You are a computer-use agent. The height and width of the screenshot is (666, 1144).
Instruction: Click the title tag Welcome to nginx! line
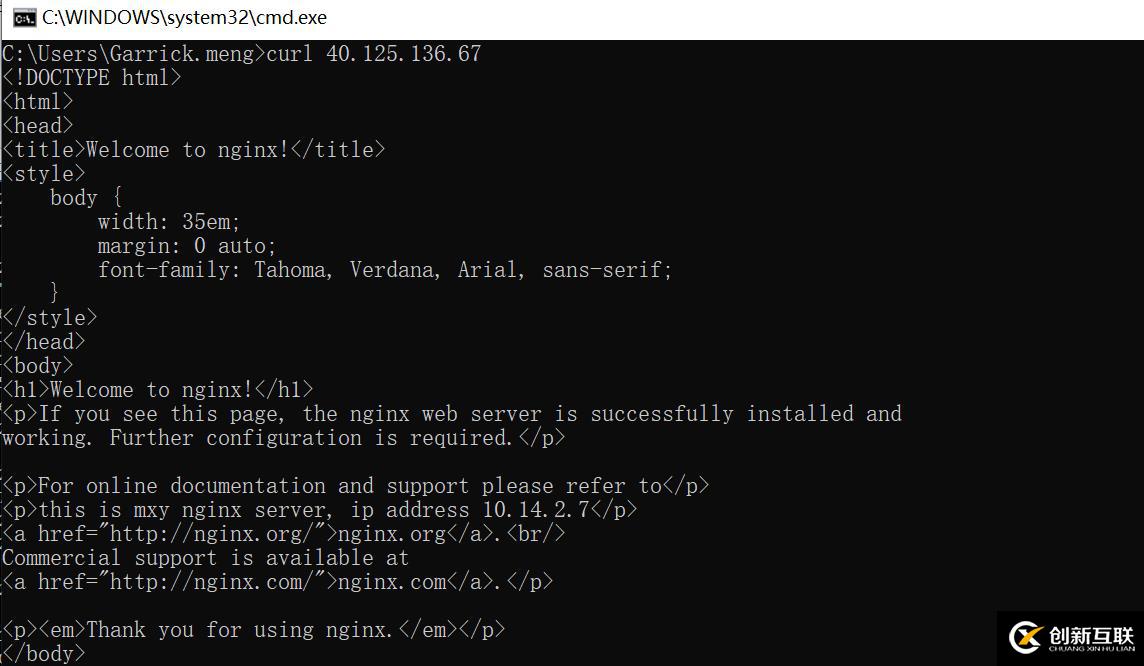click(193, 150)
